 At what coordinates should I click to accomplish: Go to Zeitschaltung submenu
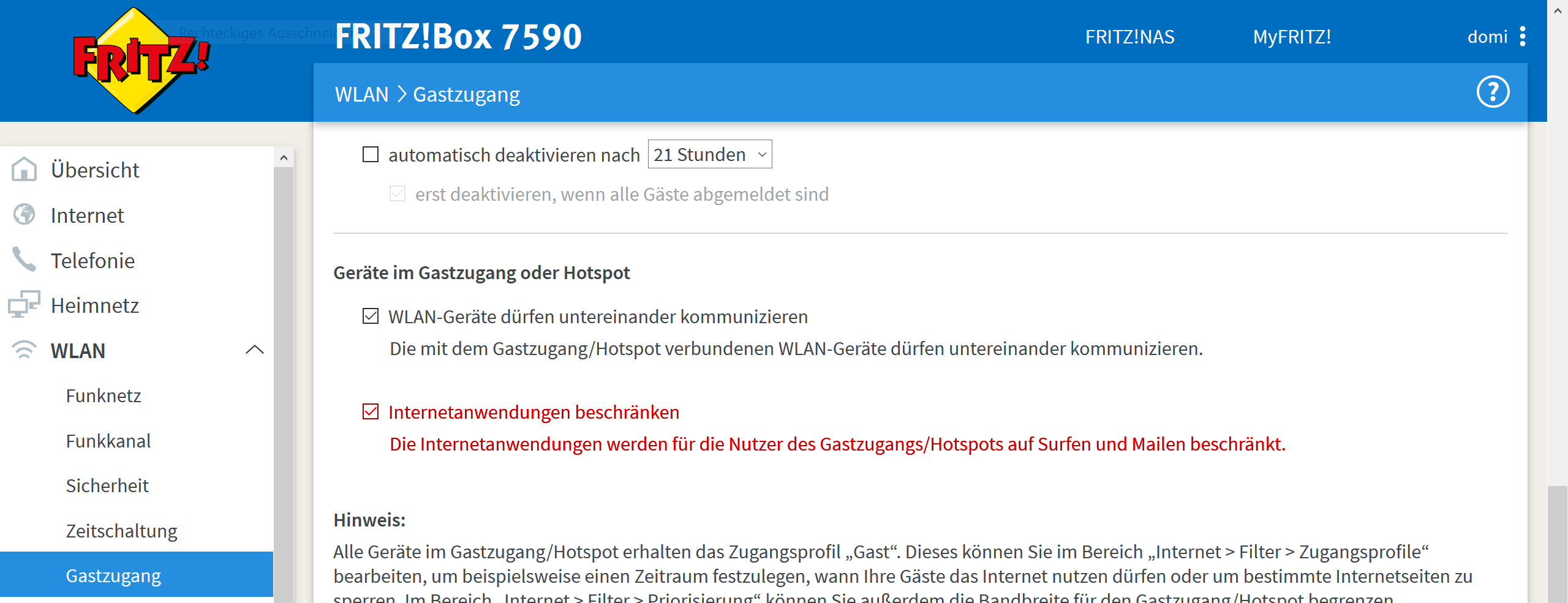pyautogui.click(x=121, y=531)
